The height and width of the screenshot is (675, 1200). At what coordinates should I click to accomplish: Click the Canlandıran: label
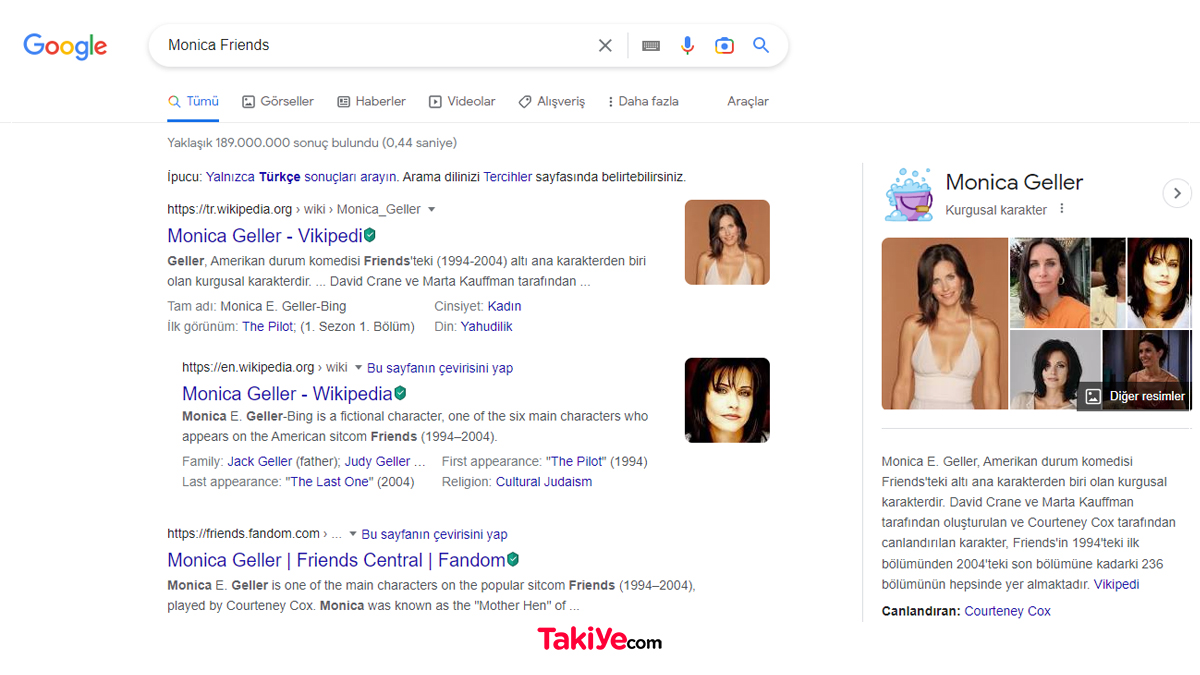921,611
